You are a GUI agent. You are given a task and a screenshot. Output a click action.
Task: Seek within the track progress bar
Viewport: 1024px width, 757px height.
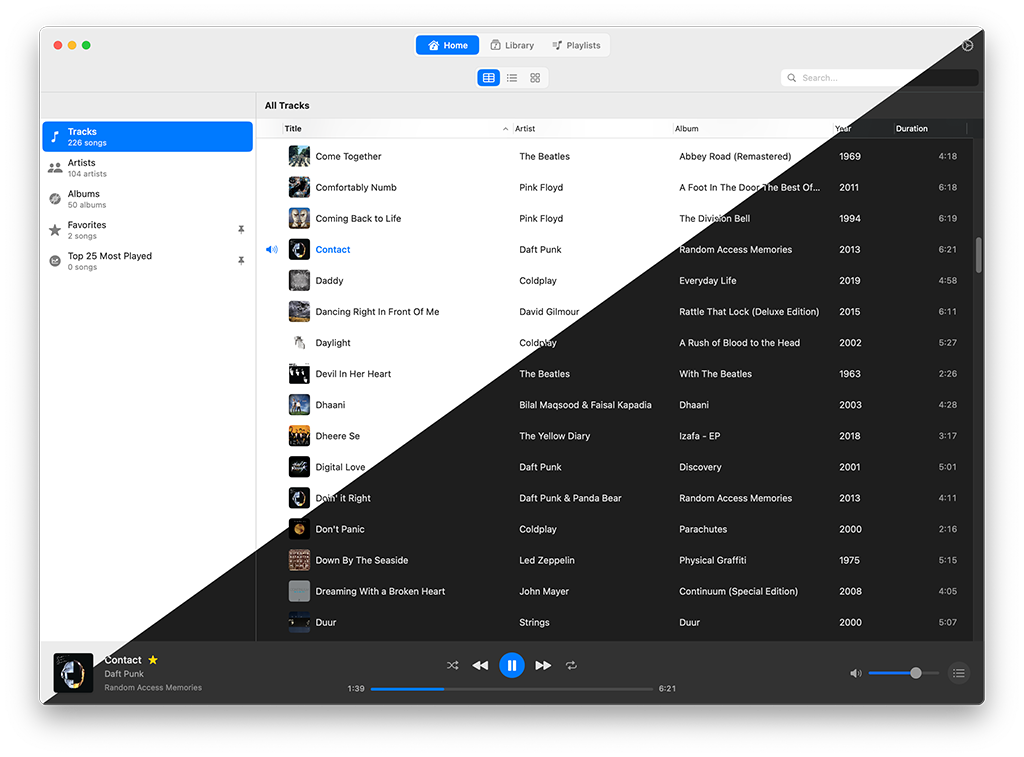tap(512, 688)
